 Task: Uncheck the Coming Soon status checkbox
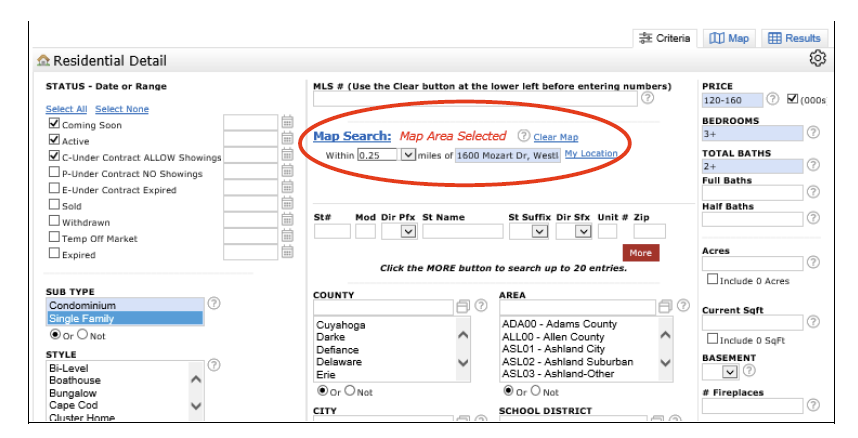(54, 123)
